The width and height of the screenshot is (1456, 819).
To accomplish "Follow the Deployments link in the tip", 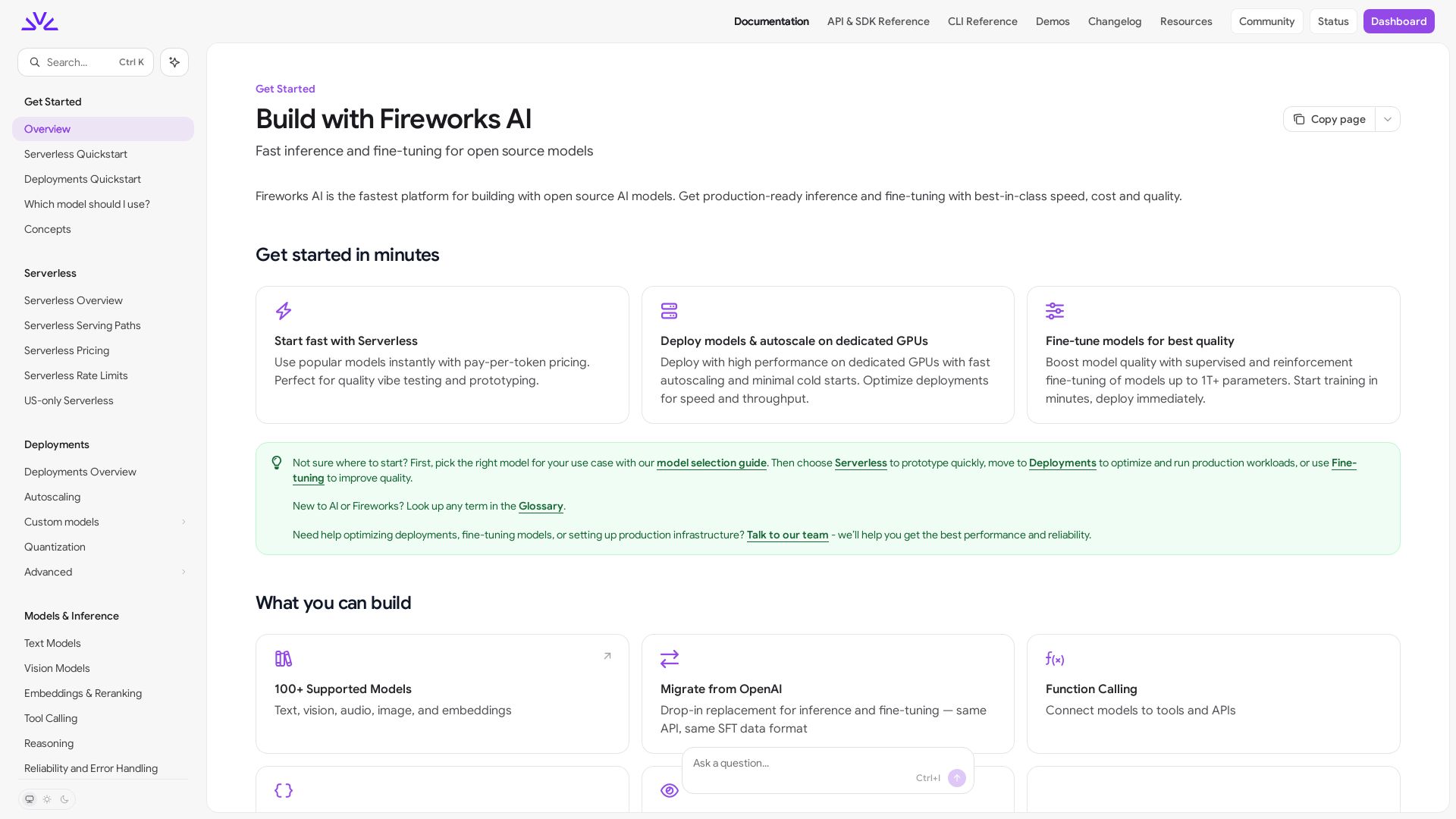I will coord(1062,463).
